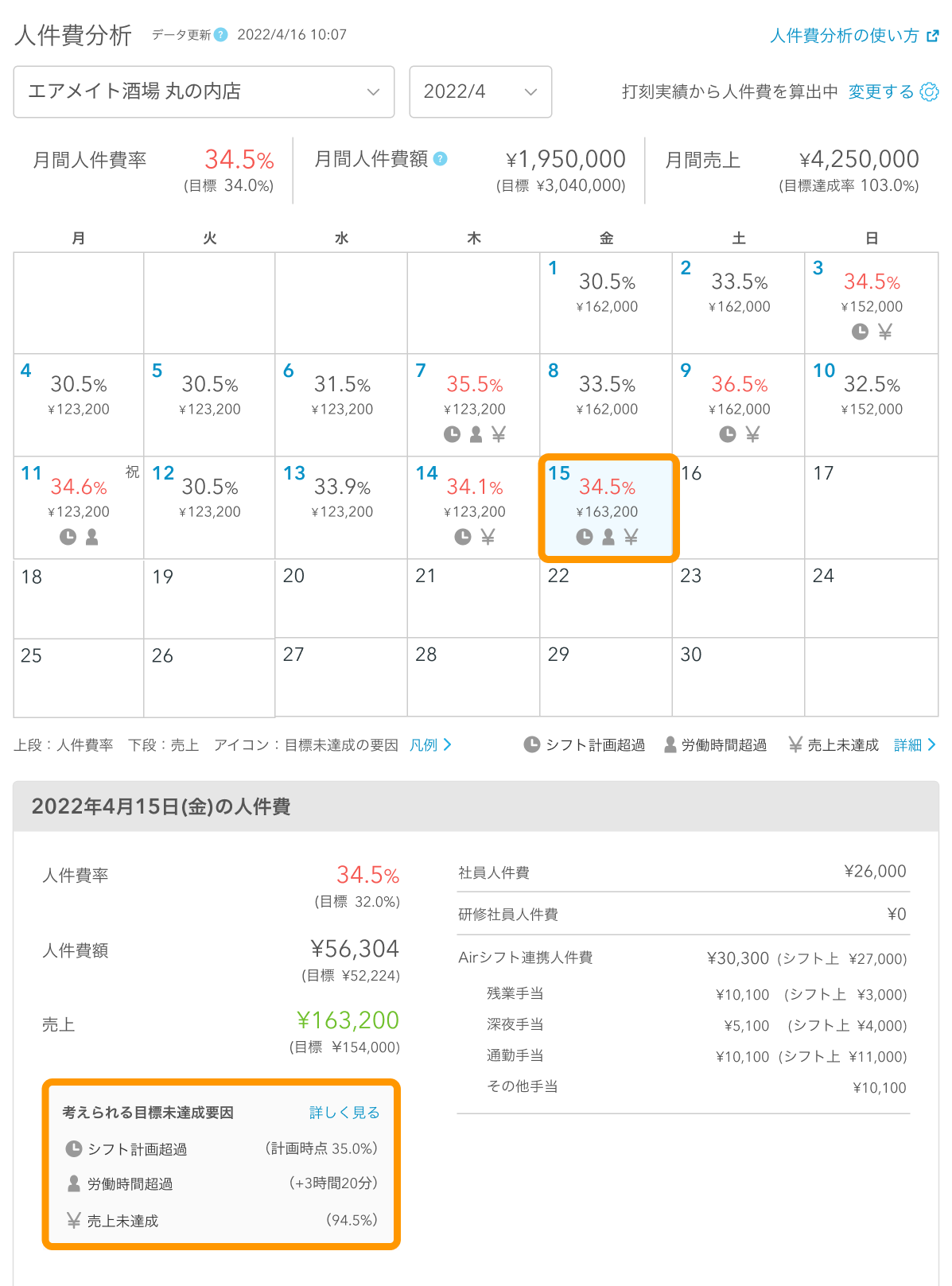Click the シフト計画超過 row in the factors box
The width and height of the screenshot is (952, 1286).
[221, 1149]
